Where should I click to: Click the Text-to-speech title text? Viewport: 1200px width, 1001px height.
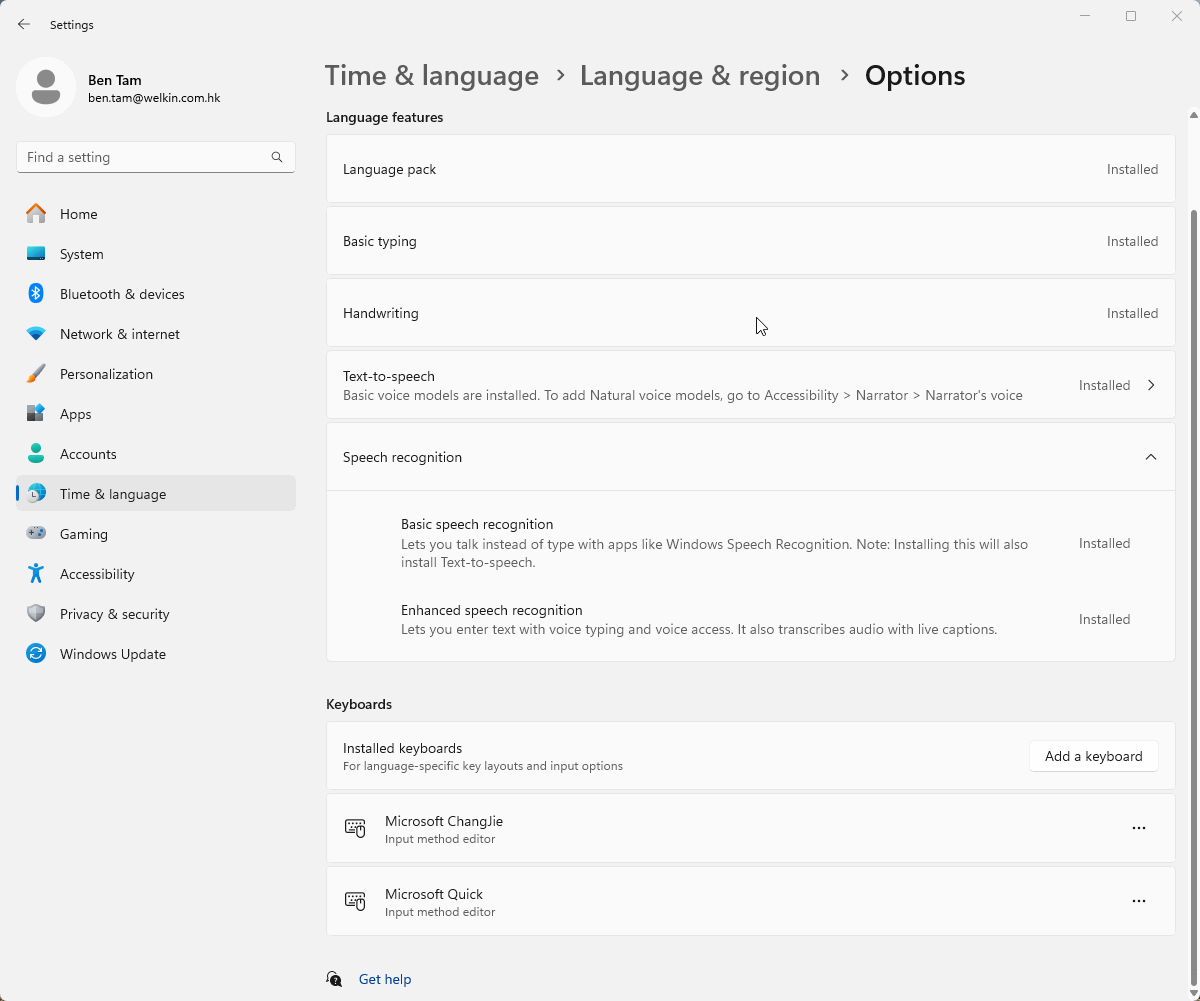(389, 376)
